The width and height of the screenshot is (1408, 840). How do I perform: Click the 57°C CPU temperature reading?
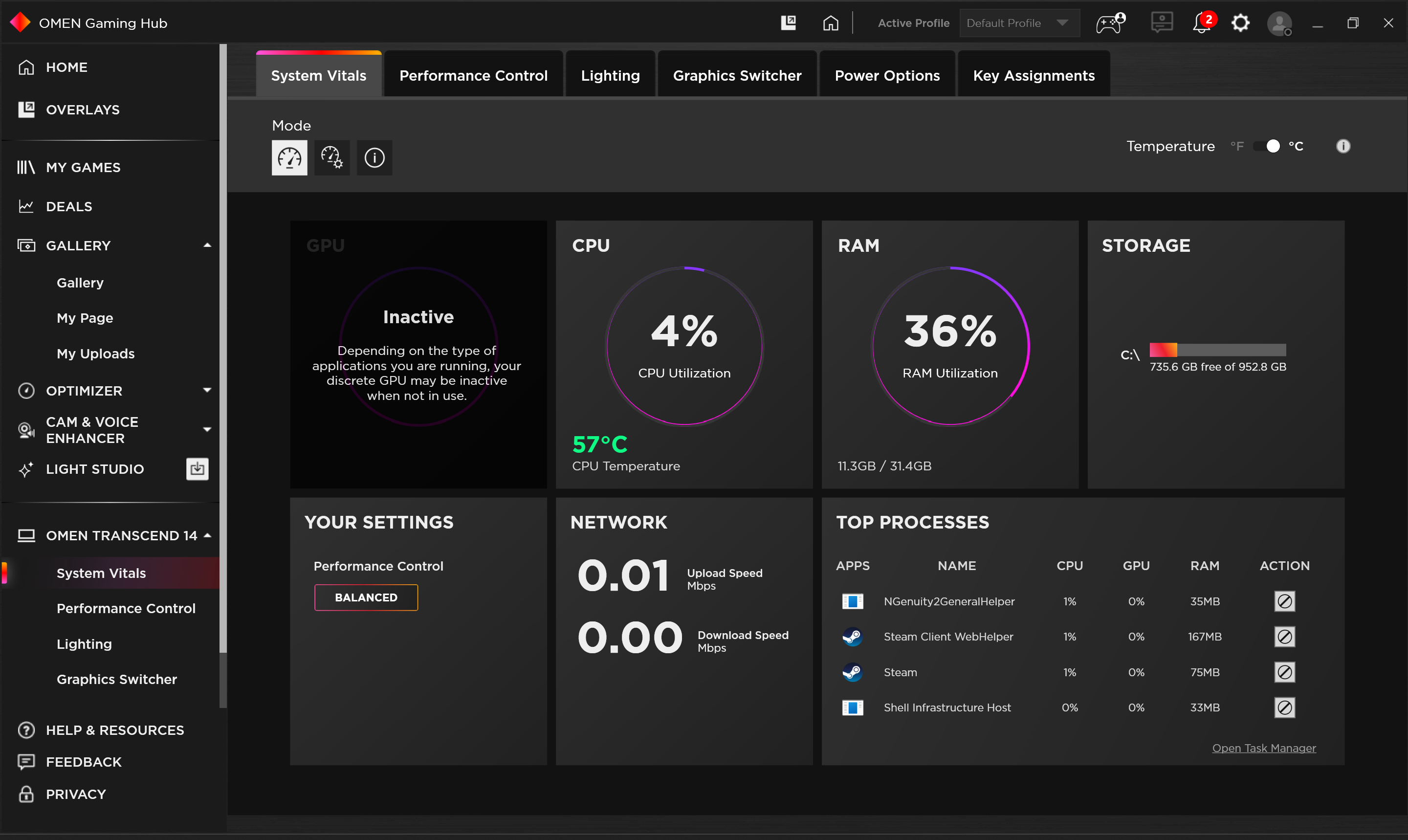[x=599, y=444]
